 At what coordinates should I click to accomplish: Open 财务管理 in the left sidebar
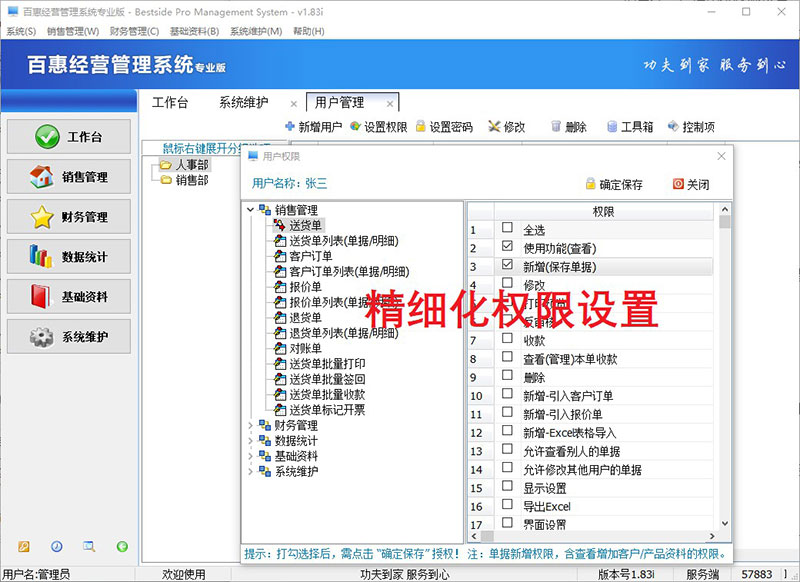[x=69, y=217]
